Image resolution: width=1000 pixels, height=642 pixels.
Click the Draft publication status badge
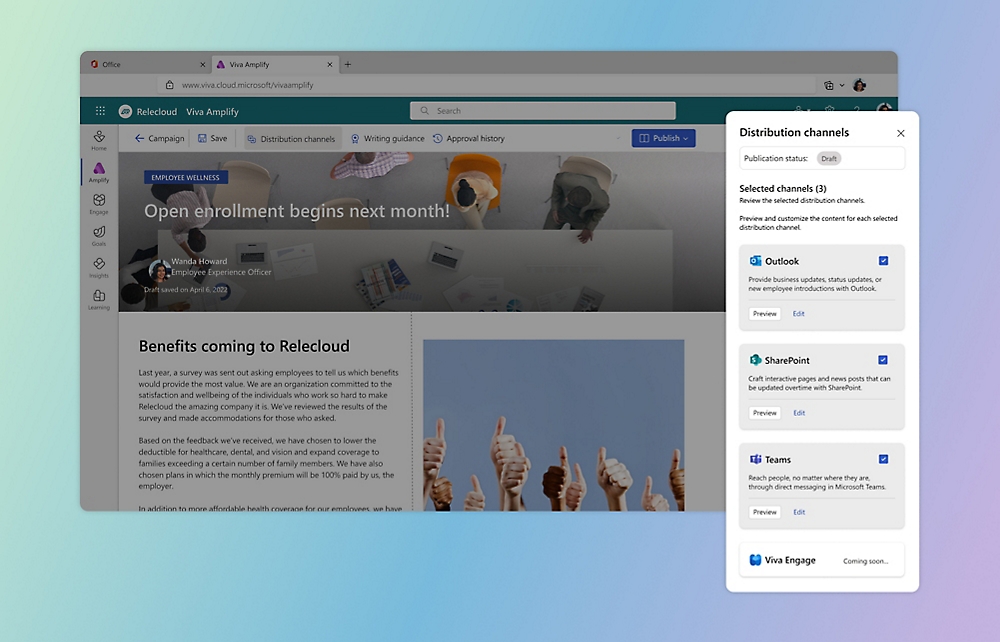pyautogui.click(x=829, y=158)
